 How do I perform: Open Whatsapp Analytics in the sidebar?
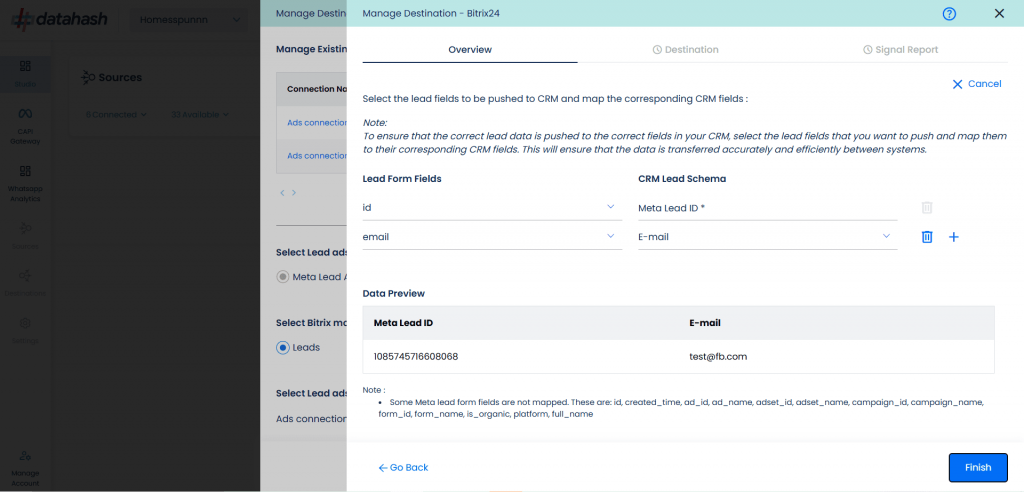pyautogui.click(x=25, y=183)
